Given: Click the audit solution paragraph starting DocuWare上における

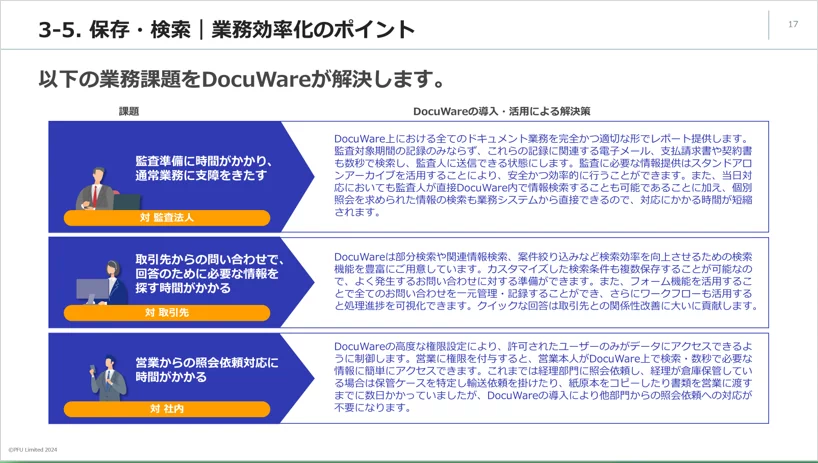Looking at the screenshot, I should [543, 175].
